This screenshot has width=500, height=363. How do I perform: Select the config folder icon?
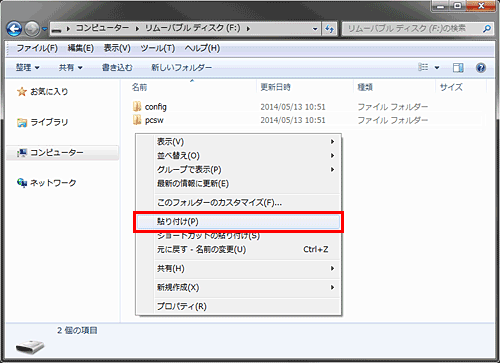coord(137,107)
